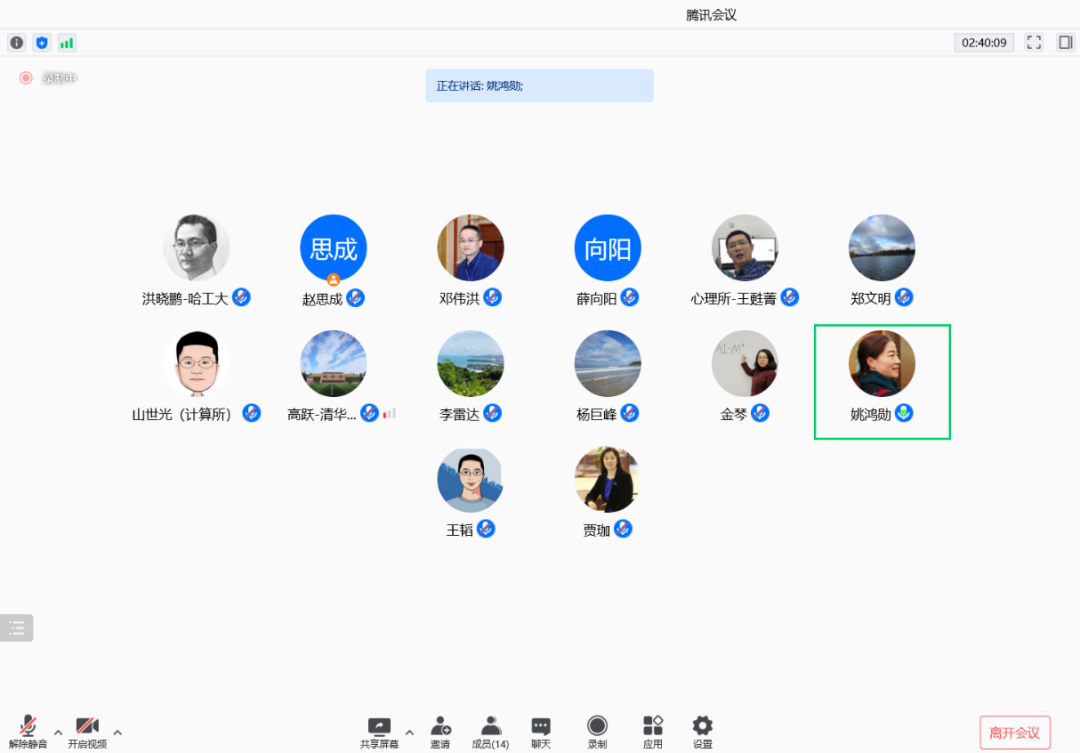Viewport: 1080px width, 753px height.
Task: Expand the share screen options arrow
Action: pyautogui.click(x=410, y=732)
